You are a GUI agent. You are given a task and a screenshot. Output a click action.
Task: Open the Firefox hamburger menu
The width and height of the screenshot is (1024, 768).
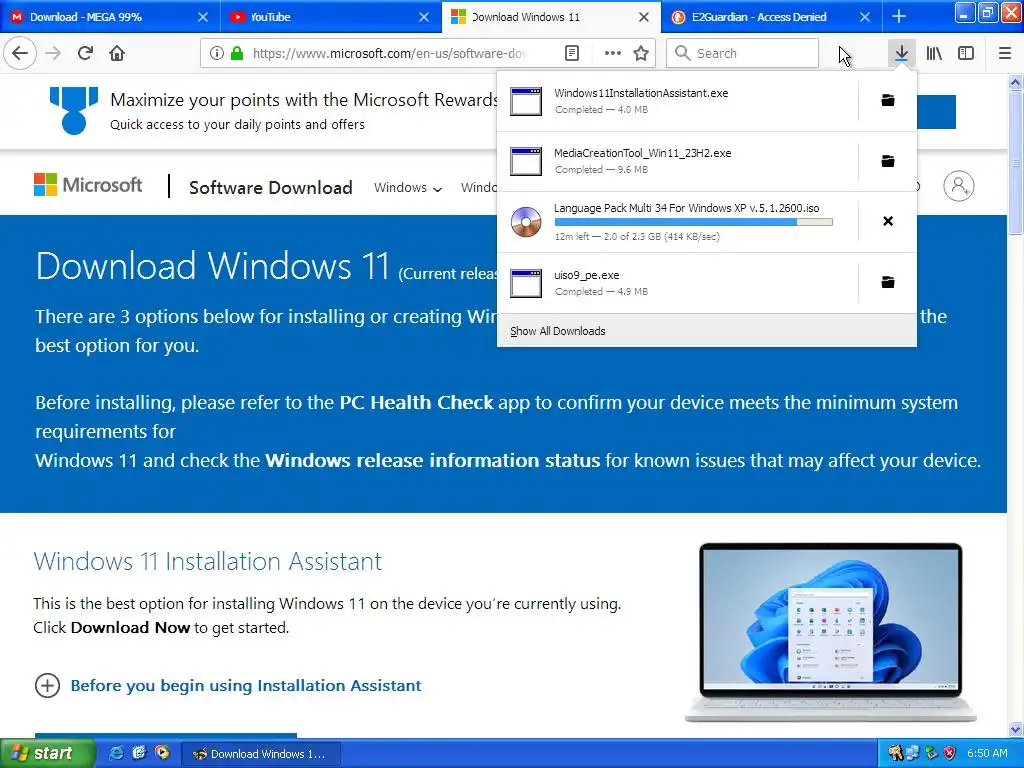pyautogui.click(x=1005, y=53)
